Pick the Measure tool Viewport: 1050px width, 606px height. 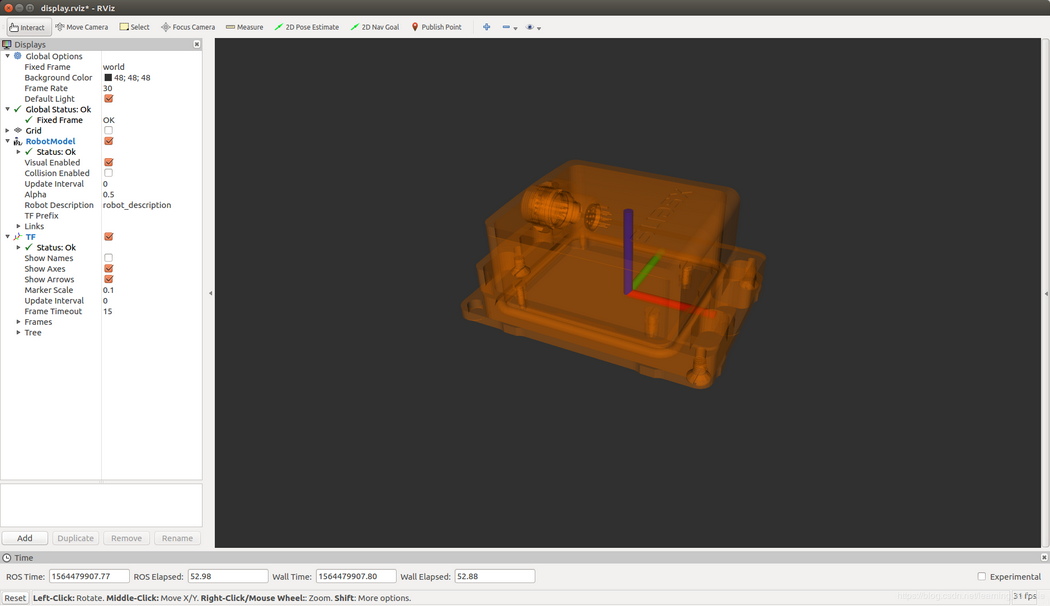click(x=244, y=27)
